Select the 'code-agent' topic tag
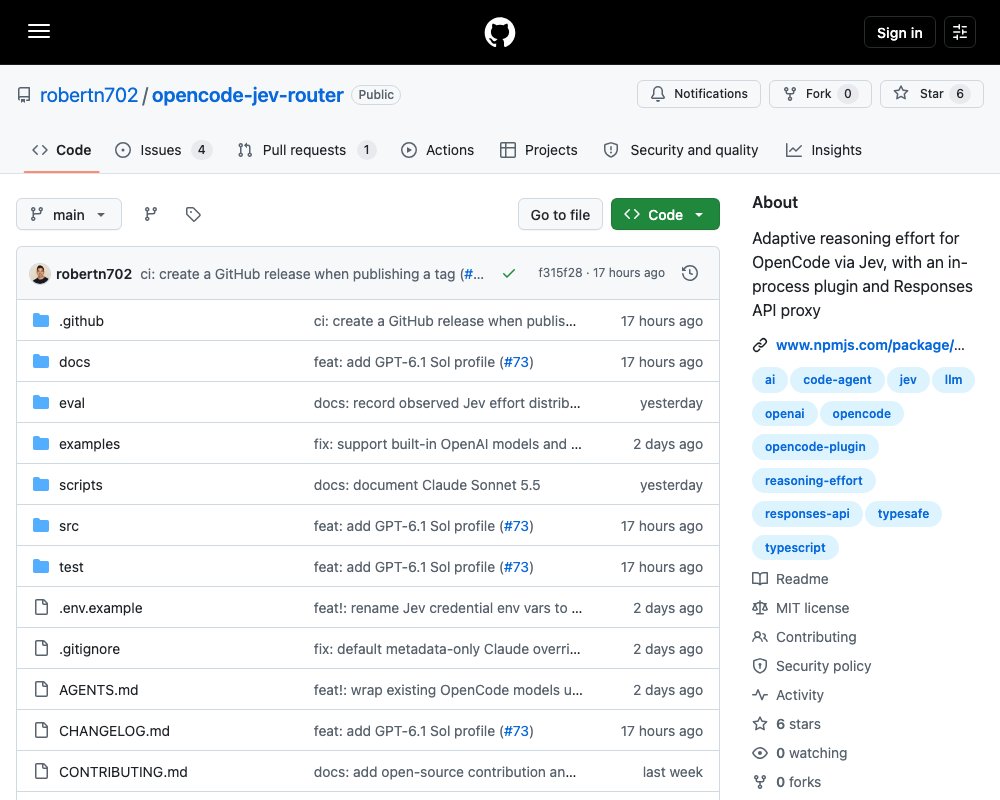This screenshot has height=800, width=1000. coord(837,380)
